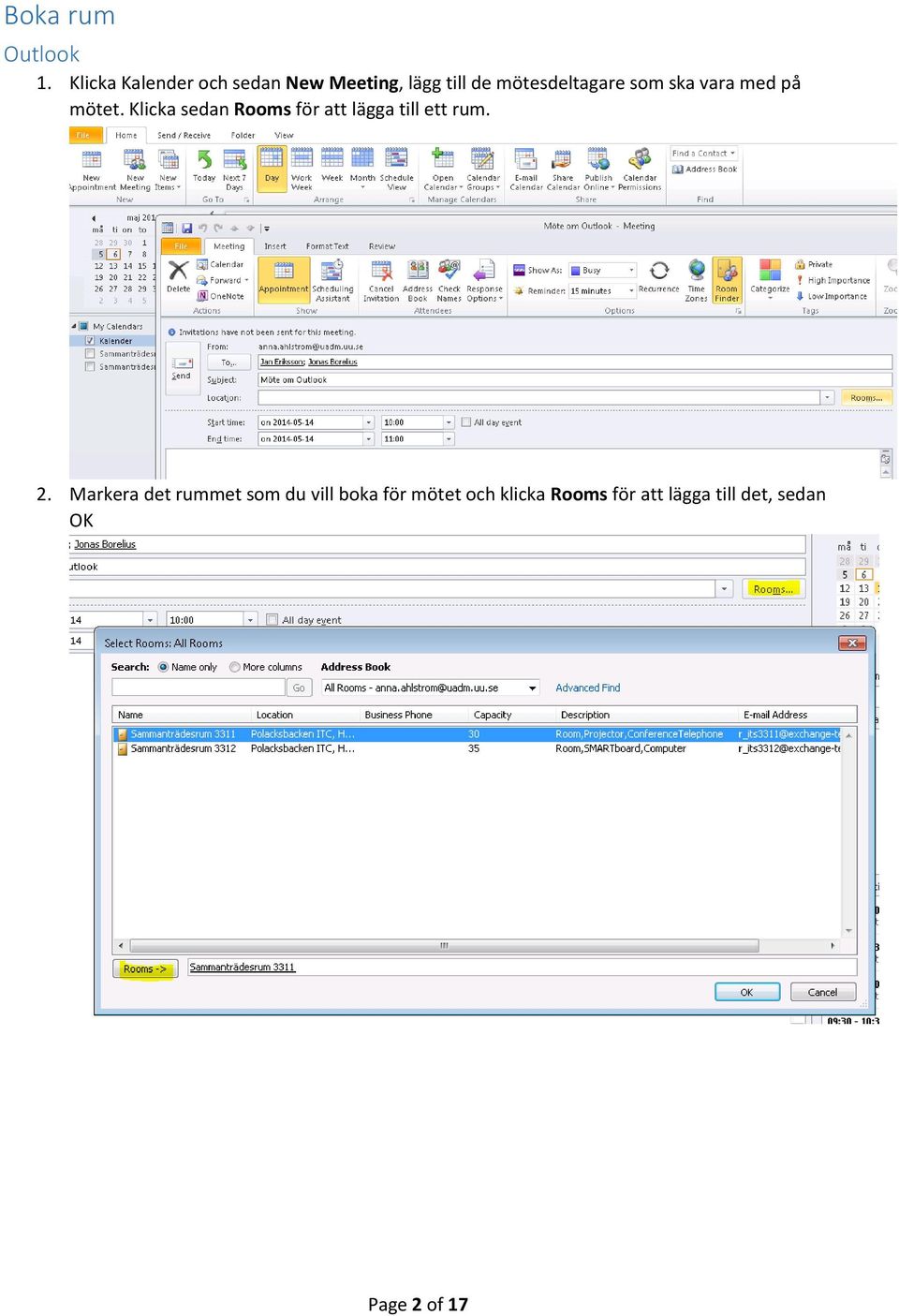
Task: Open the Room Finder pane
Action: point(728,280)
